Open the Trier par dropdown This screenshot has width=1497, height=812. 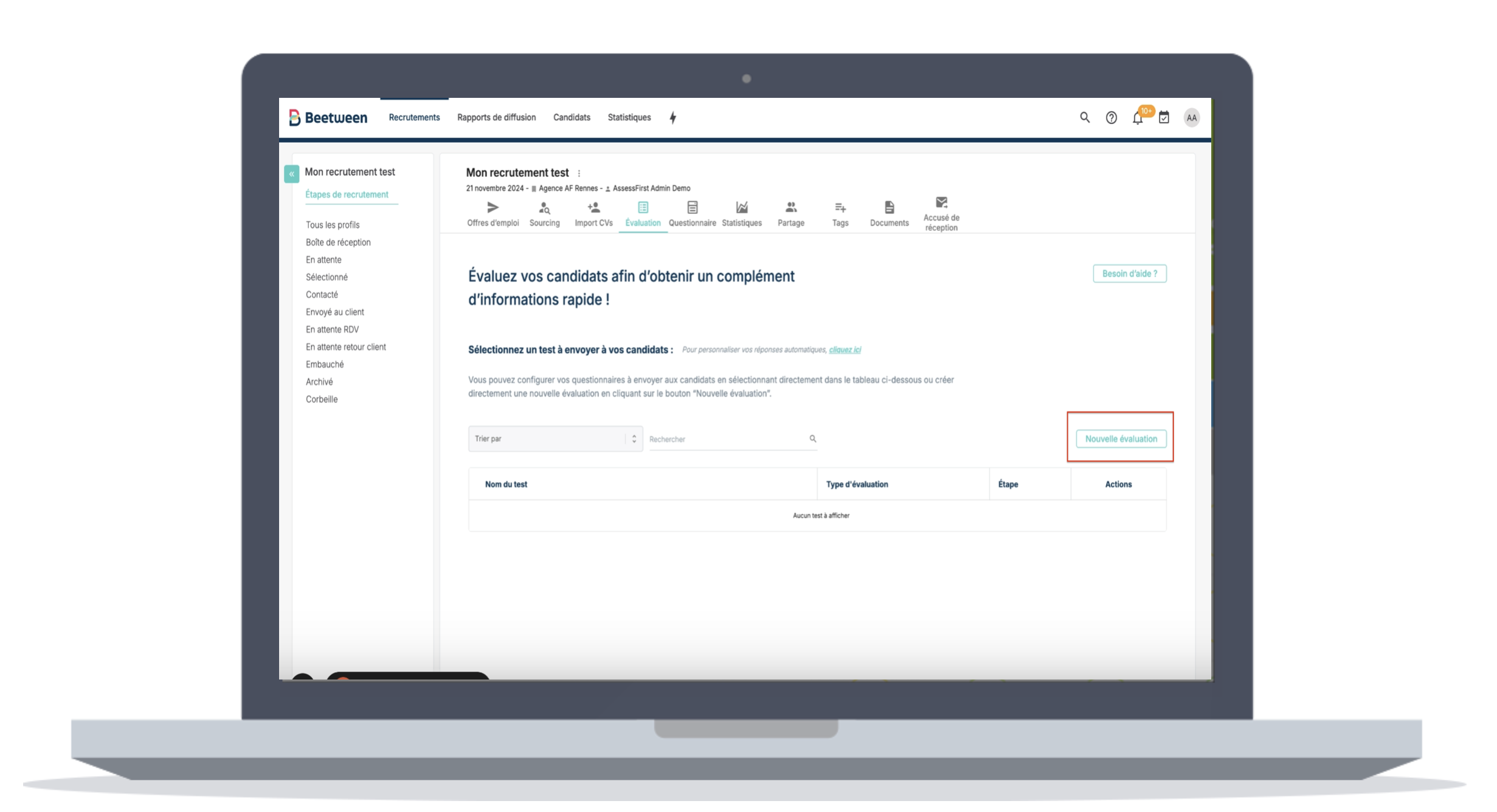555,439
